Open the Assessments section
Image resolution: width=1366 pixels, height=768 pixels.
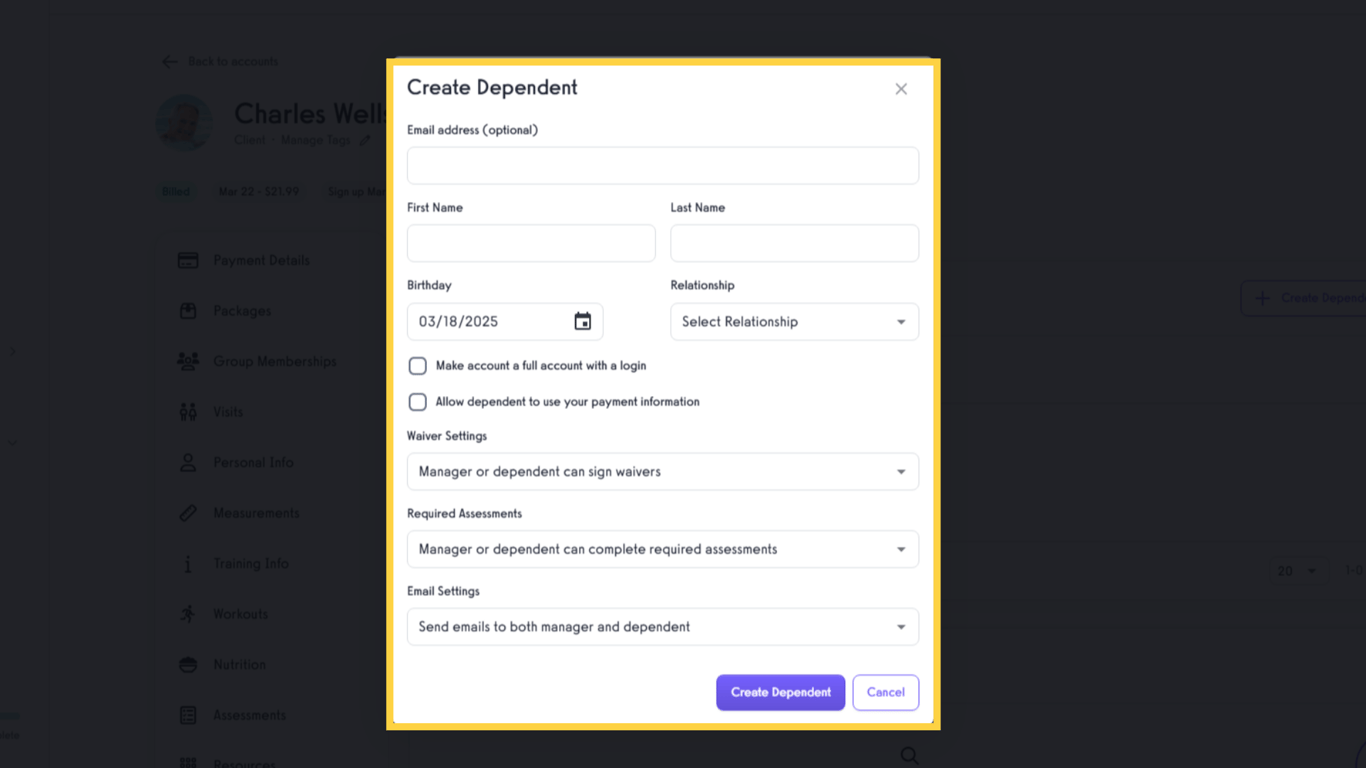click(187, 714)
